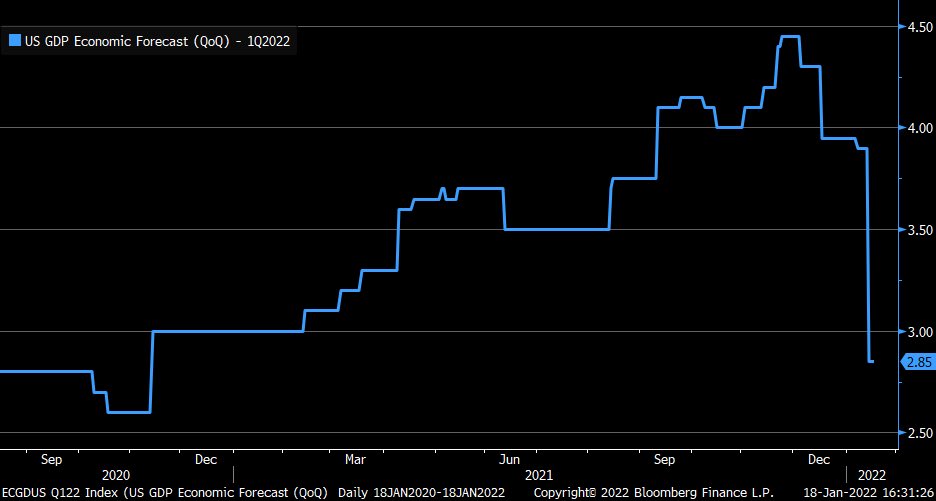Select the Jun month axis label
Image resolution: width=936 pixels, height=501 pixels.
click(508, 459)
